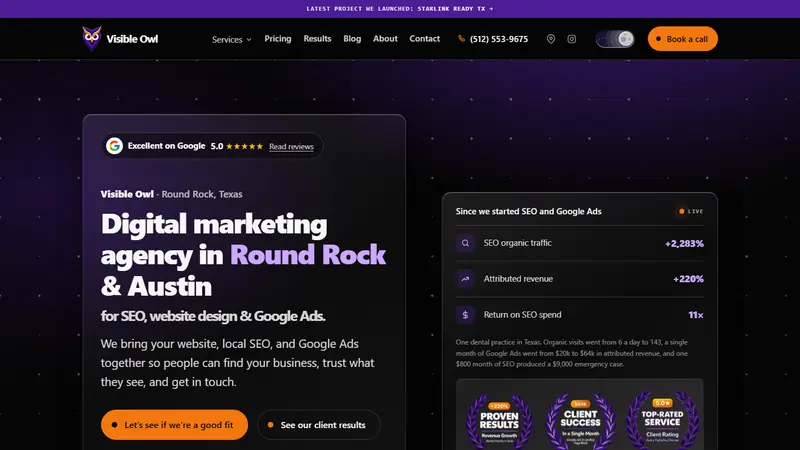The image size is (800, 450).
Task: Open the Contact page
Action: tap(424, 39)
